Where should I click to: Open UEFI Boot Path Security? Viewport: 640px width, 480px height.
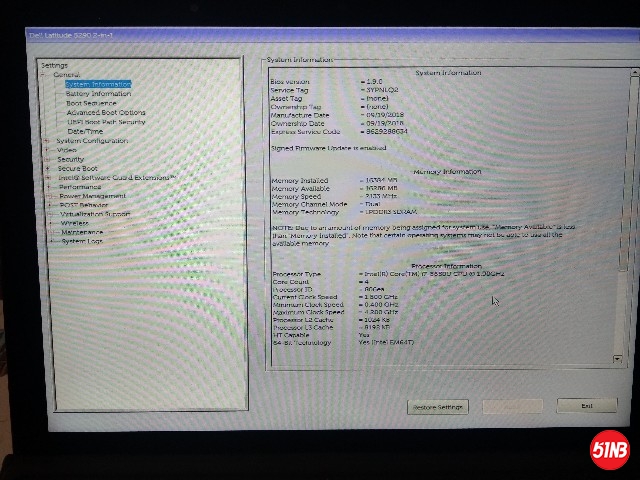(106, 122)
